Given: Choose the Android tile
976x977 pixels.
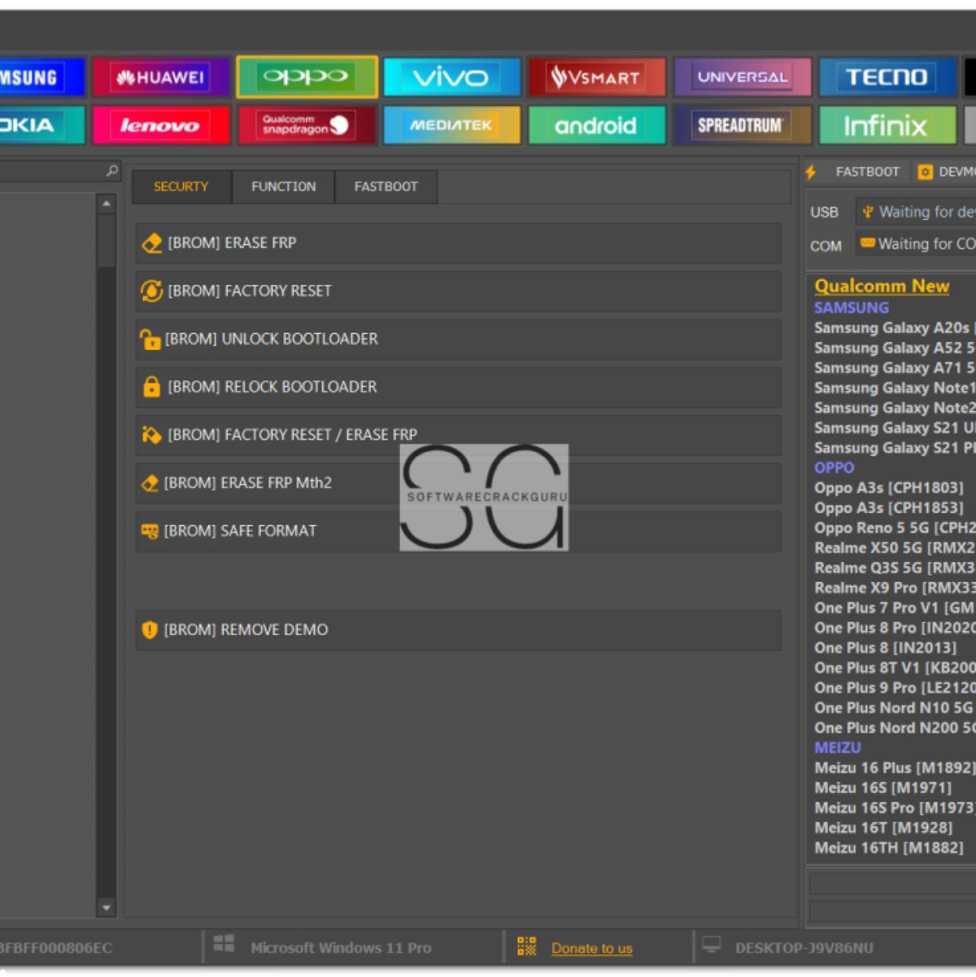Looking at the screenshot, I should pos(596,125).
